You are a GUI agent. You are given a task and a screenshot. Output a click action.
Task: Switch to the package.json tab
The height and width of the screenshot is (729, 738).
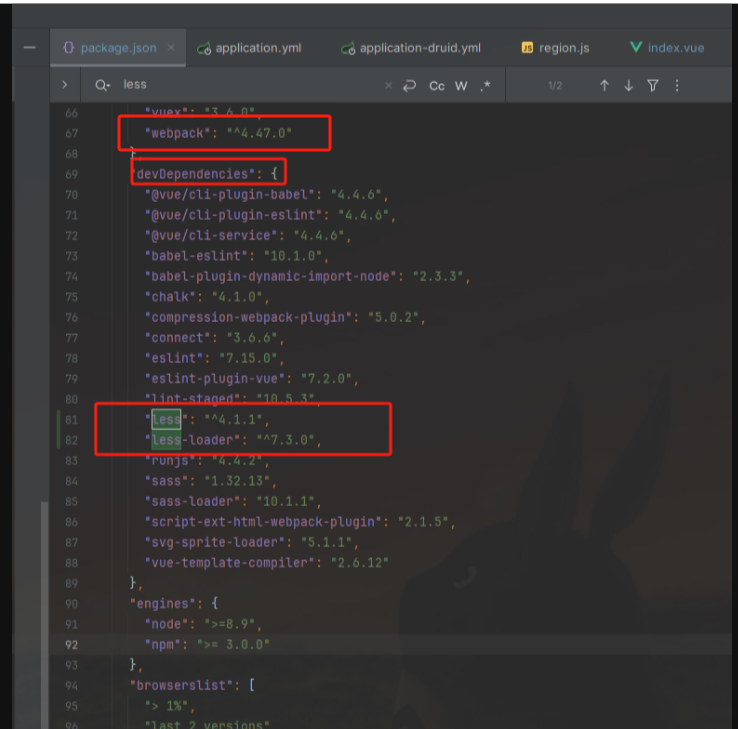coord(118,48)
